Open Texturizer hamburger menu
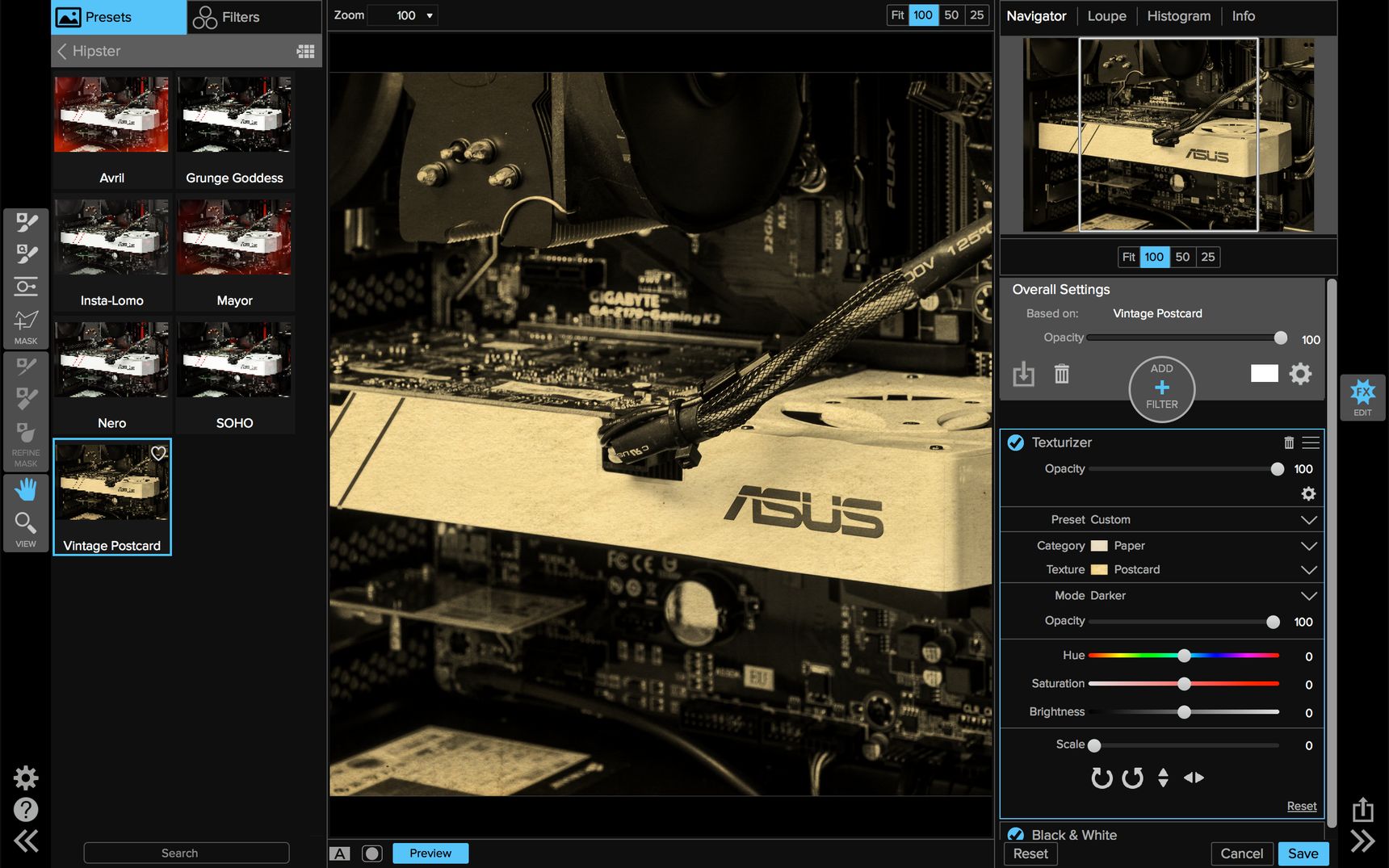Image resolution: width=1389 pixels, height=868 pixels. pos(1311,442)
